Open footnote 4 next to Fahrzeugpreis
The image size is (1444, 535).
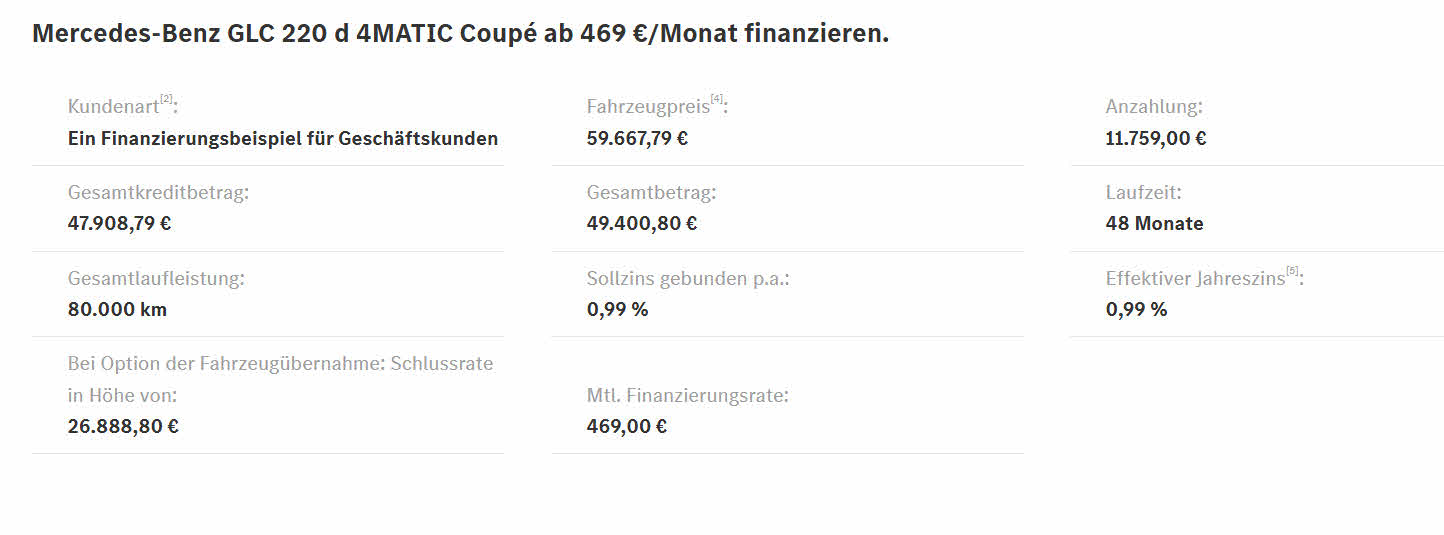[717, 98]
